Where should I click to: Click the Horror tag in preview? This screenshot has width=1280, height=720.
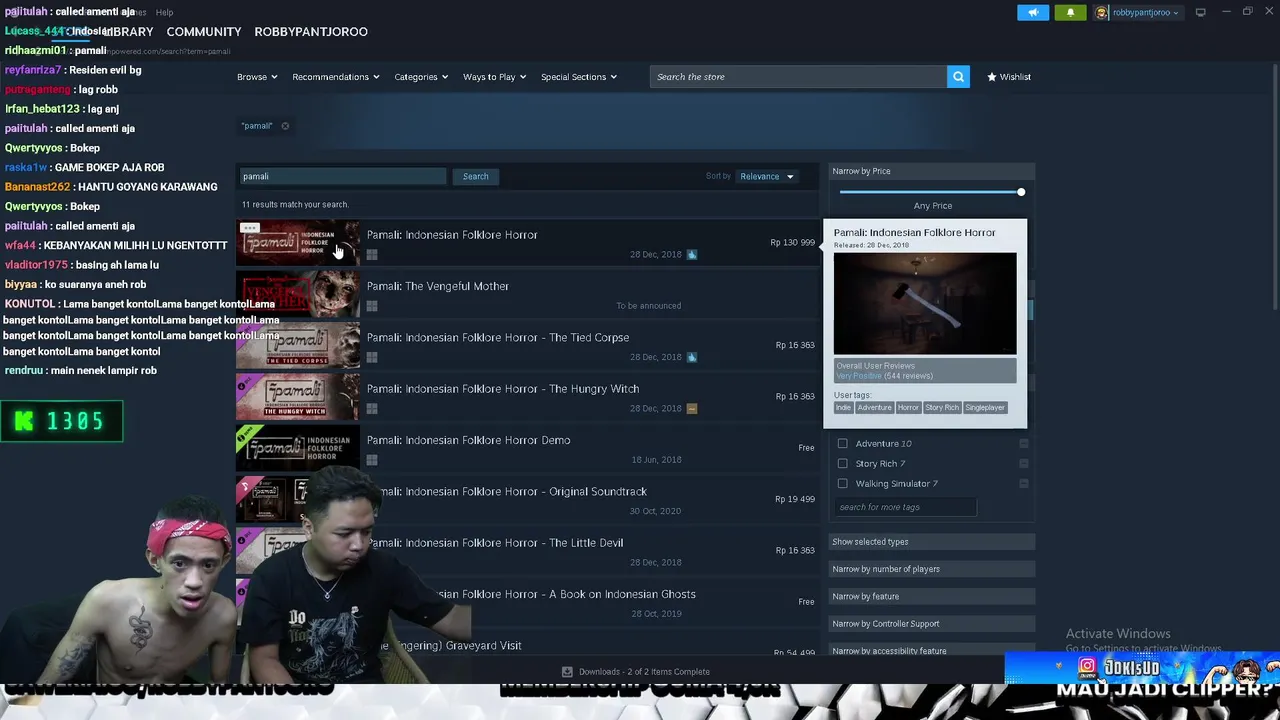click(908, 407)
